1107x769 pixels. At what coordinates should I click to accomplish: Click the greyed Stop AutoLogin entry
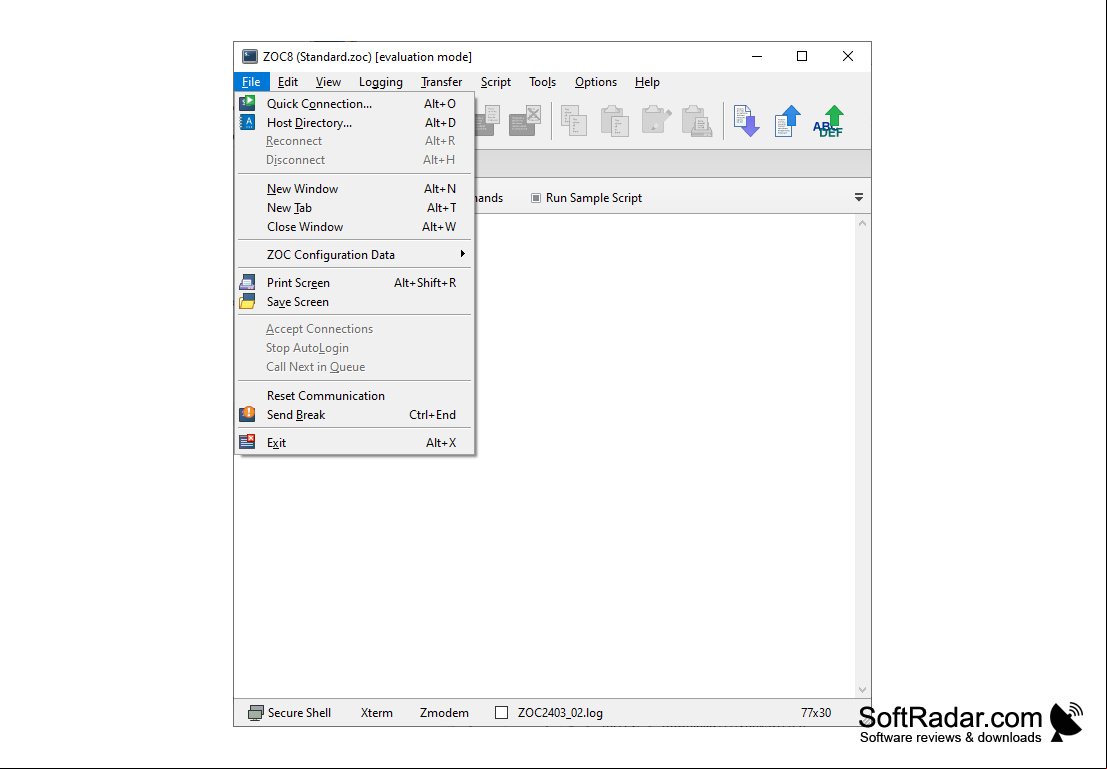coord(354,347)
